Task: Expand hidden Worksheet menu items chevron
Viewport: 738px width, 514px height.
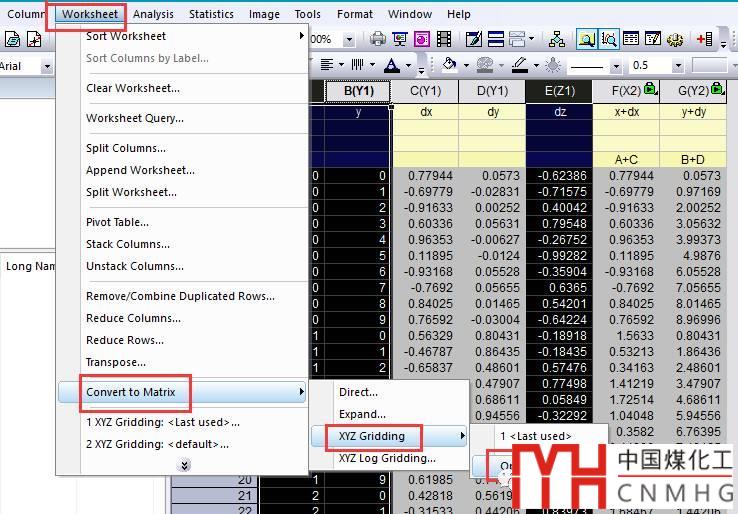Action: pyautogui.click(x=184, y=465)
